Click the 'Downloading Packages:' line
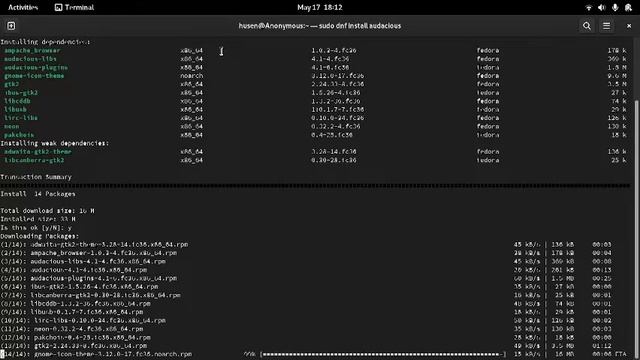 pos(40,236)
